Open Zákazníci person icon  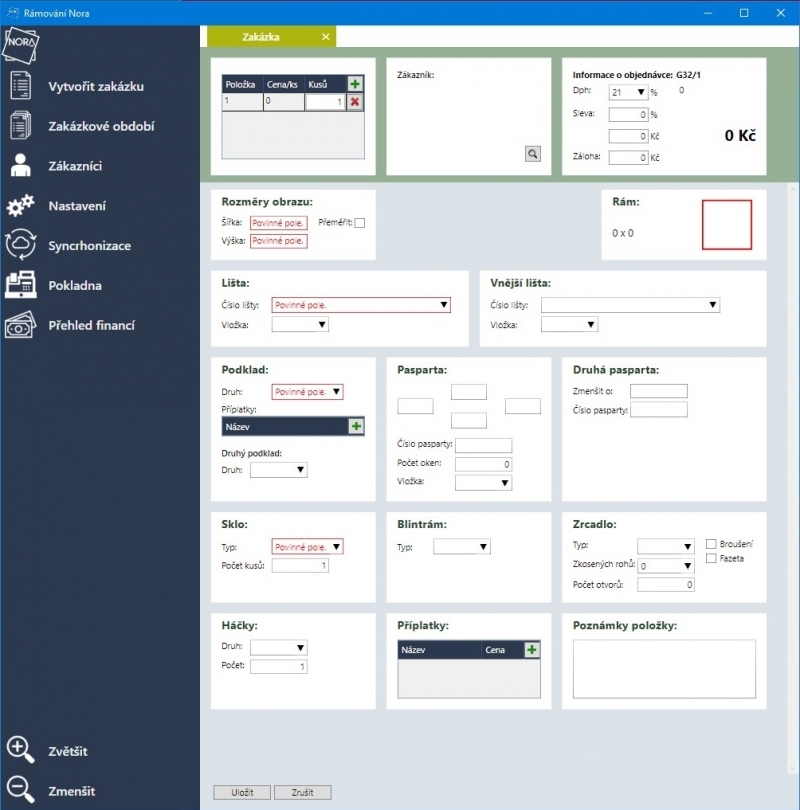click(x=21, y=166)
